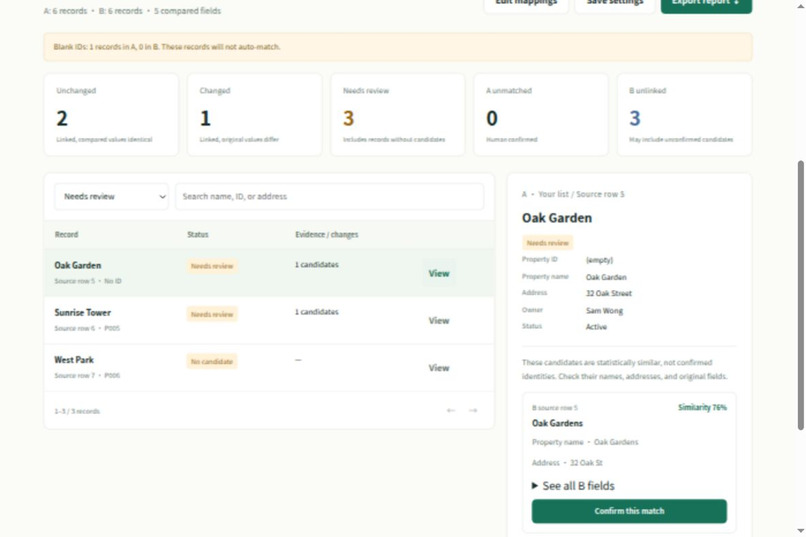
Task: Click the 1-3 / 3 records pagination text
Action: [x=77, y=411]
